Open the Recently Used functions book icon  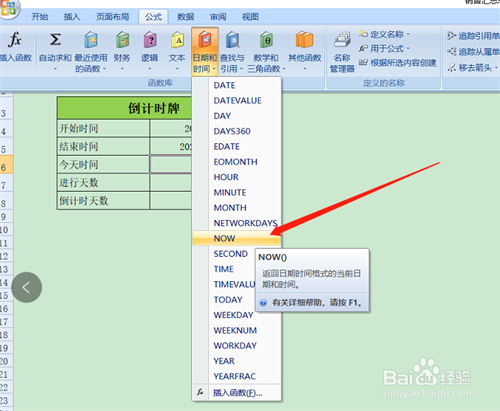(91, 40)
